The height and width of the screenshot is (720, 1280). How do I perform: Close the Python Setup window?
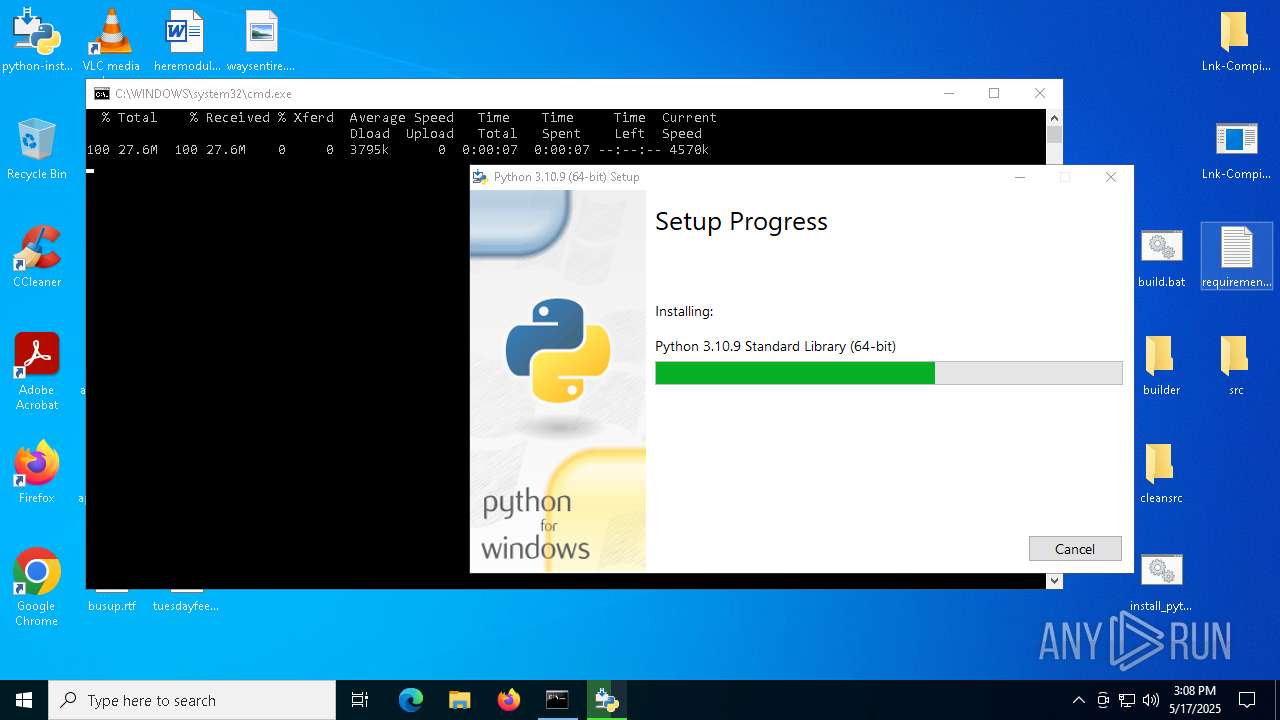click(x=1111, y=177)
